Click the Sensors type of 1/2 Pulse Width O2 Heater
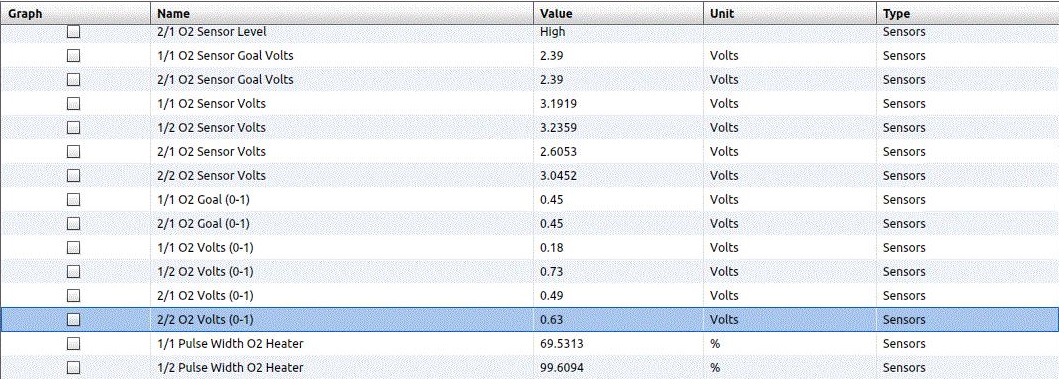The image size is (1059, 379). tap(904, 368)
